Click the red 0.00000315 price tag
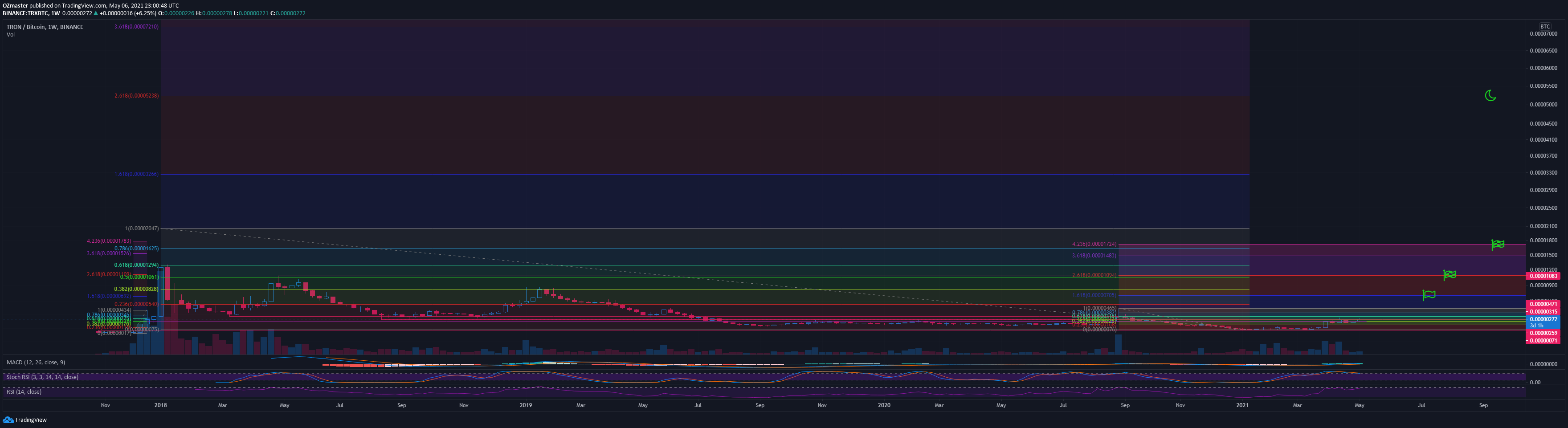 [1543, 312]
